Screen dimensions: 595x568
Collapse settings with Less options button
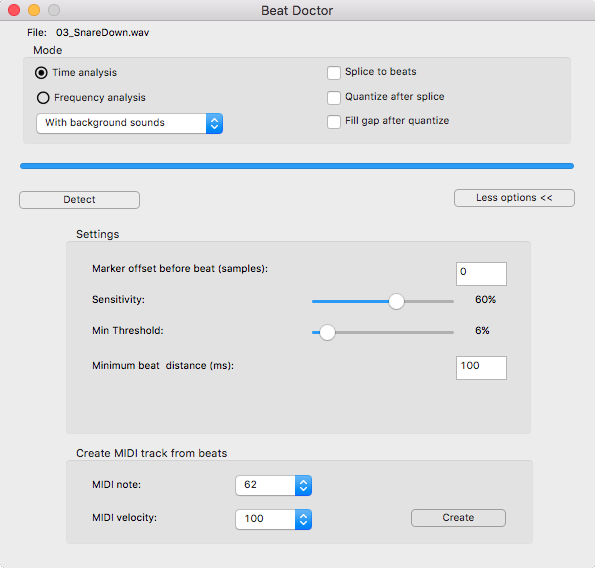pyautogui.click(x=514, y=198)
